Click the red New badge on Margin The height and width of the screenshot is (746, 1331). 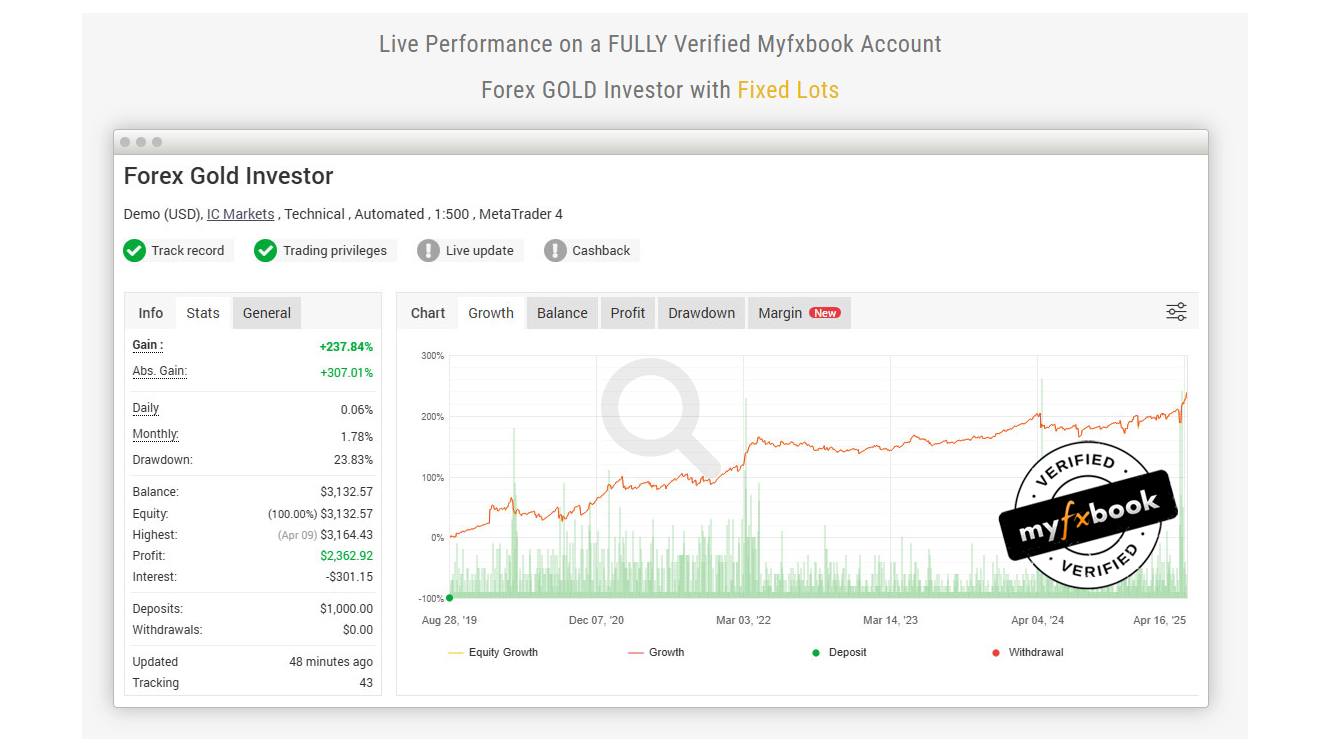825,313
